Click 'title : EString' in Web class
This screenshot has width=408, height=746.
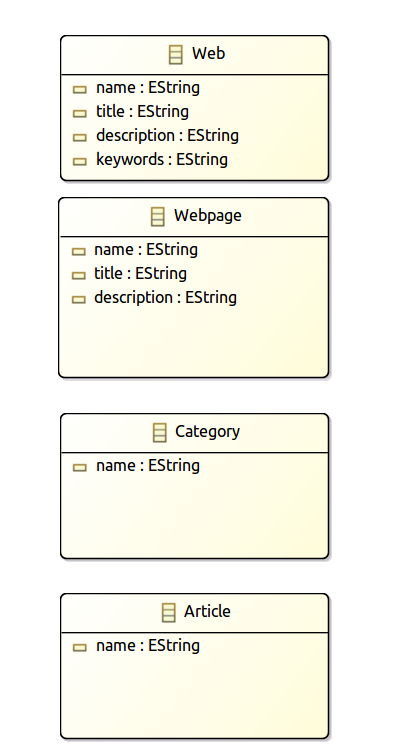(x=142, y=112)
